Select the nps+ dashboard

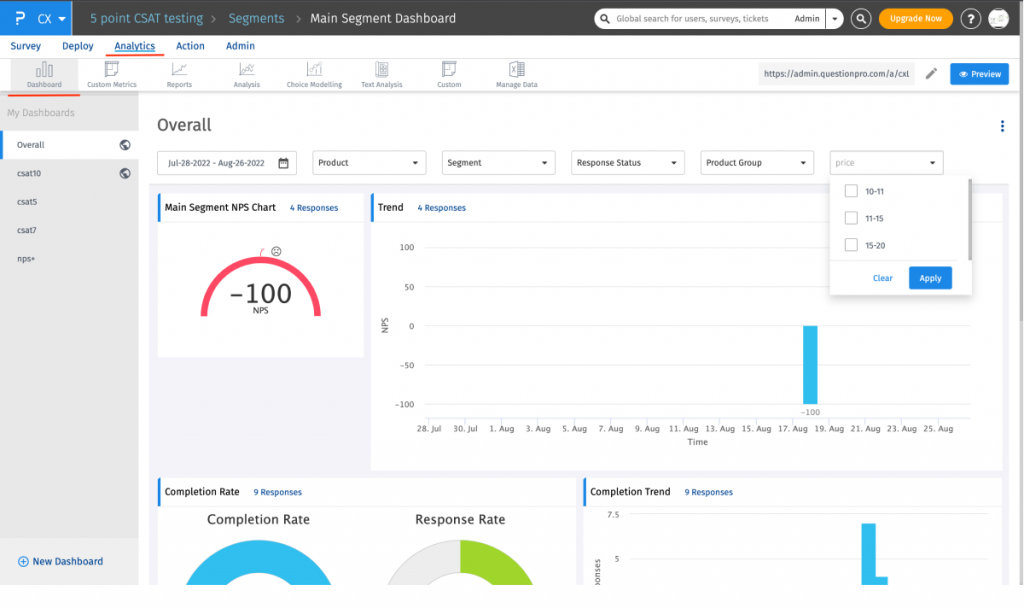click(x=69, y=259)
